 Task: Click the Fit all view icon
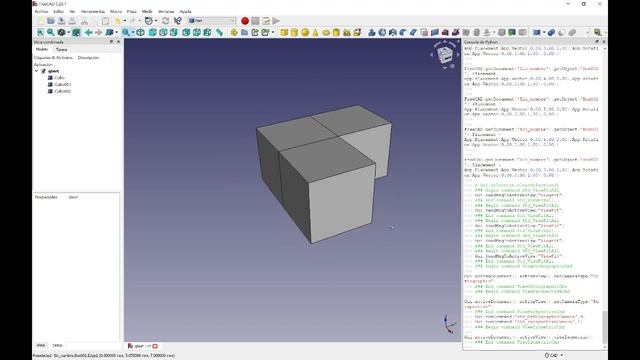pos(40,32)
